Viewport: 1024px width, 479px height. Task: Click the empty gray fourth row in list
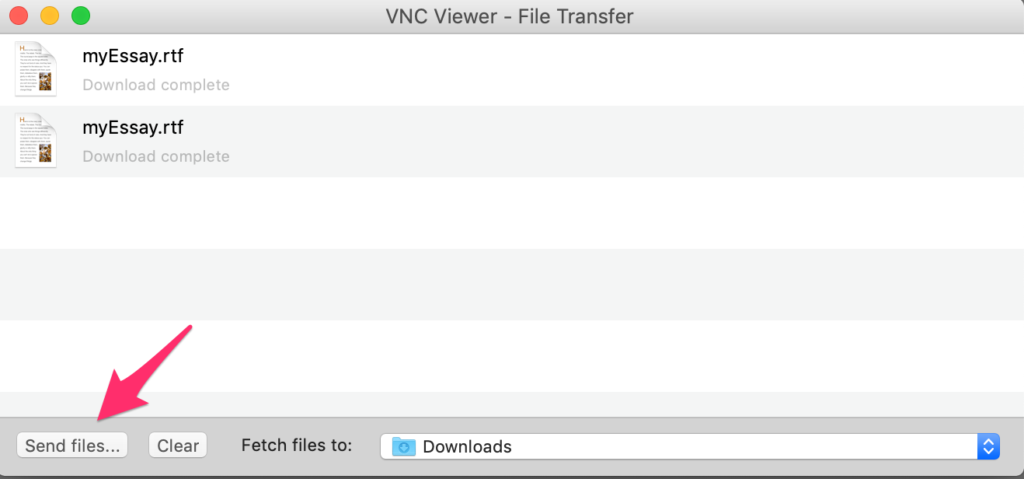tap(512, 284)
